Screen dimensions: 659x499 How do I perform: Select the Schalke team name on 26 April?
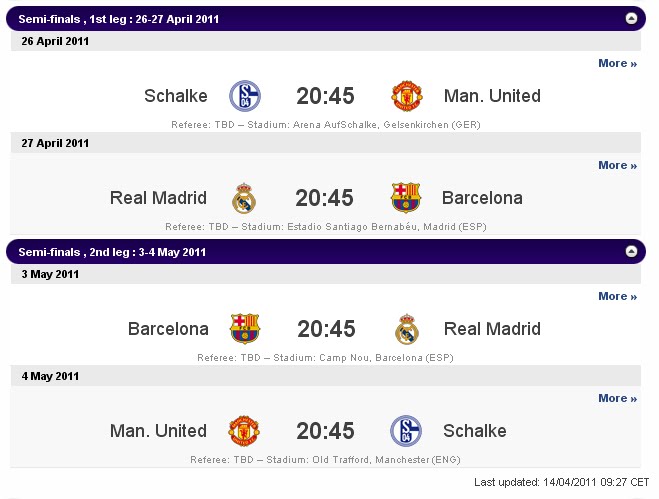tap(176, 96)
